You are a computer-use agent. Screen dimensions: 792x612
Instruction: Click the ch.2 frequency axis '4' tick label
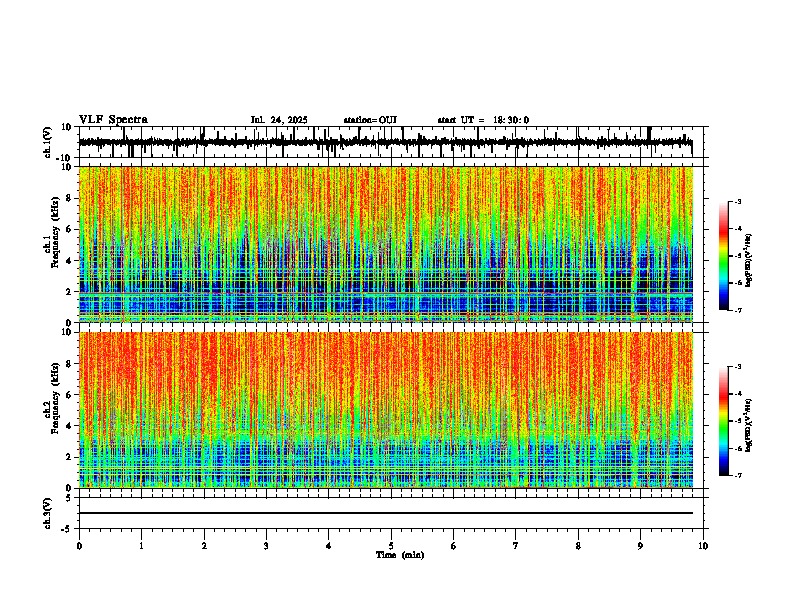click(x=69, y=426)
